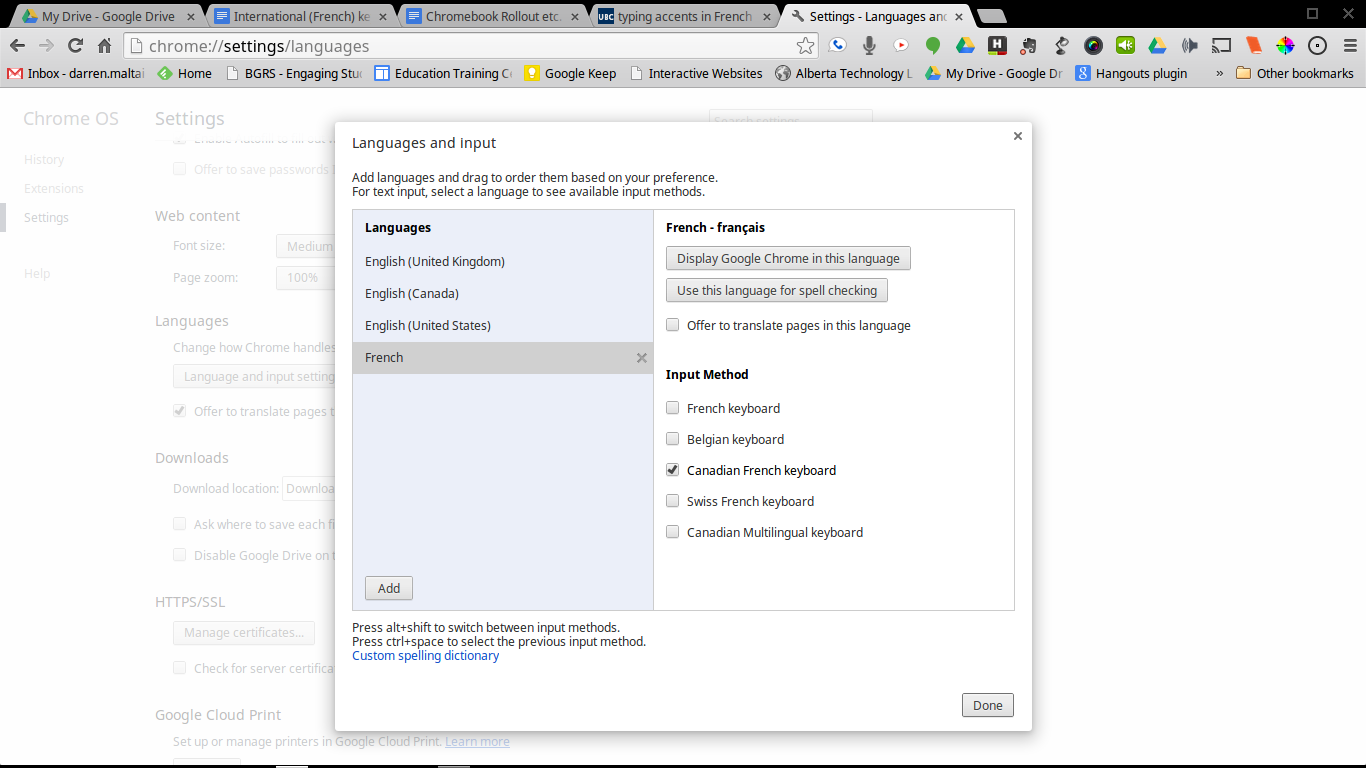Click the Manage certificates button
This screenshot has height=768, width=1366.
pos(244,632)
